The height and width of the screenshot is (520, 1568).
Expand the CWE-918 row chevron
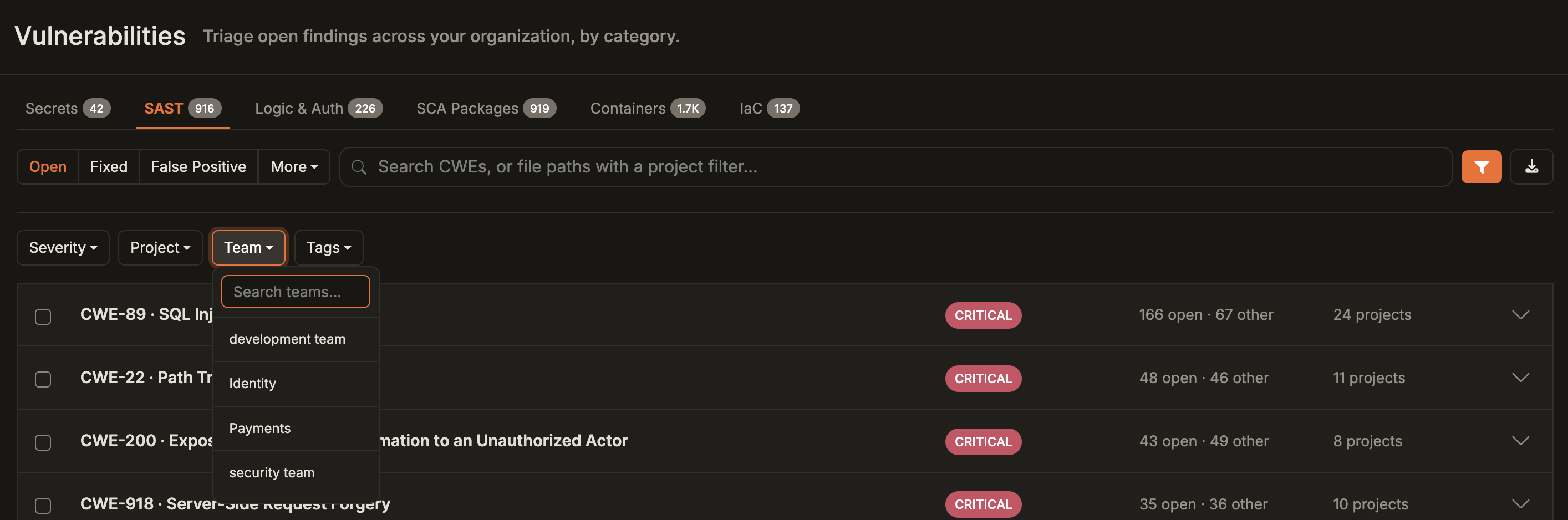click(1520, 504)
